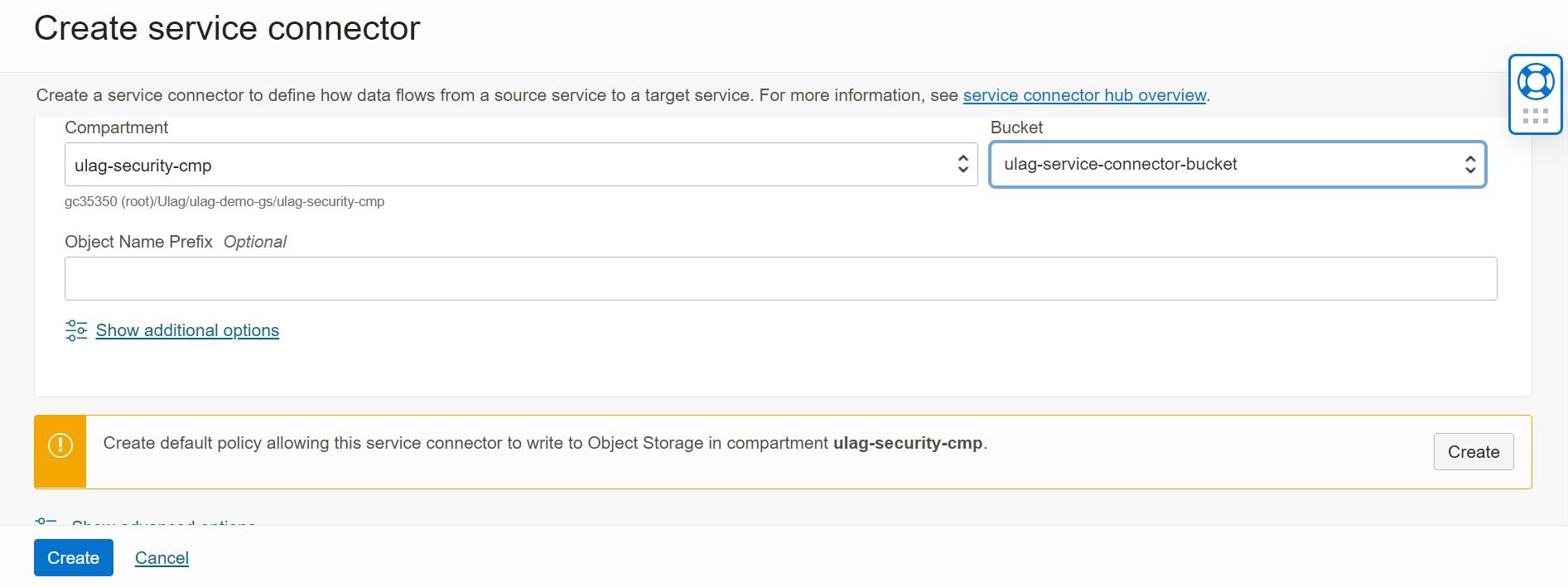The width and height of the screenshot is (1568, 587).
Task: Click the Compartment field's up-down arrows
Action: pyautogui.click(x=963, y=164)
